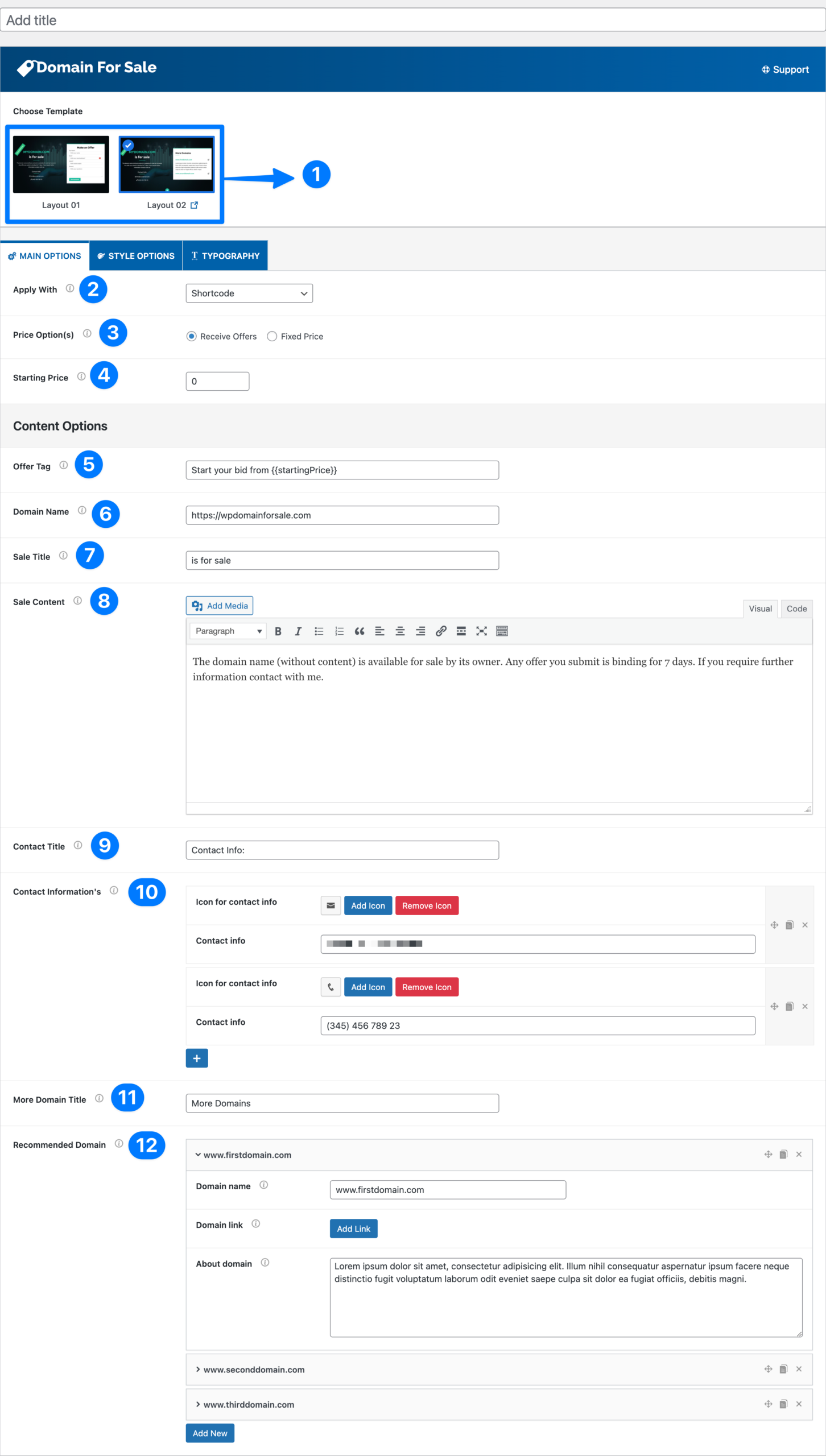
Task: Choose the Layout 02 template thumbnail
Action: tap(167, 164)
